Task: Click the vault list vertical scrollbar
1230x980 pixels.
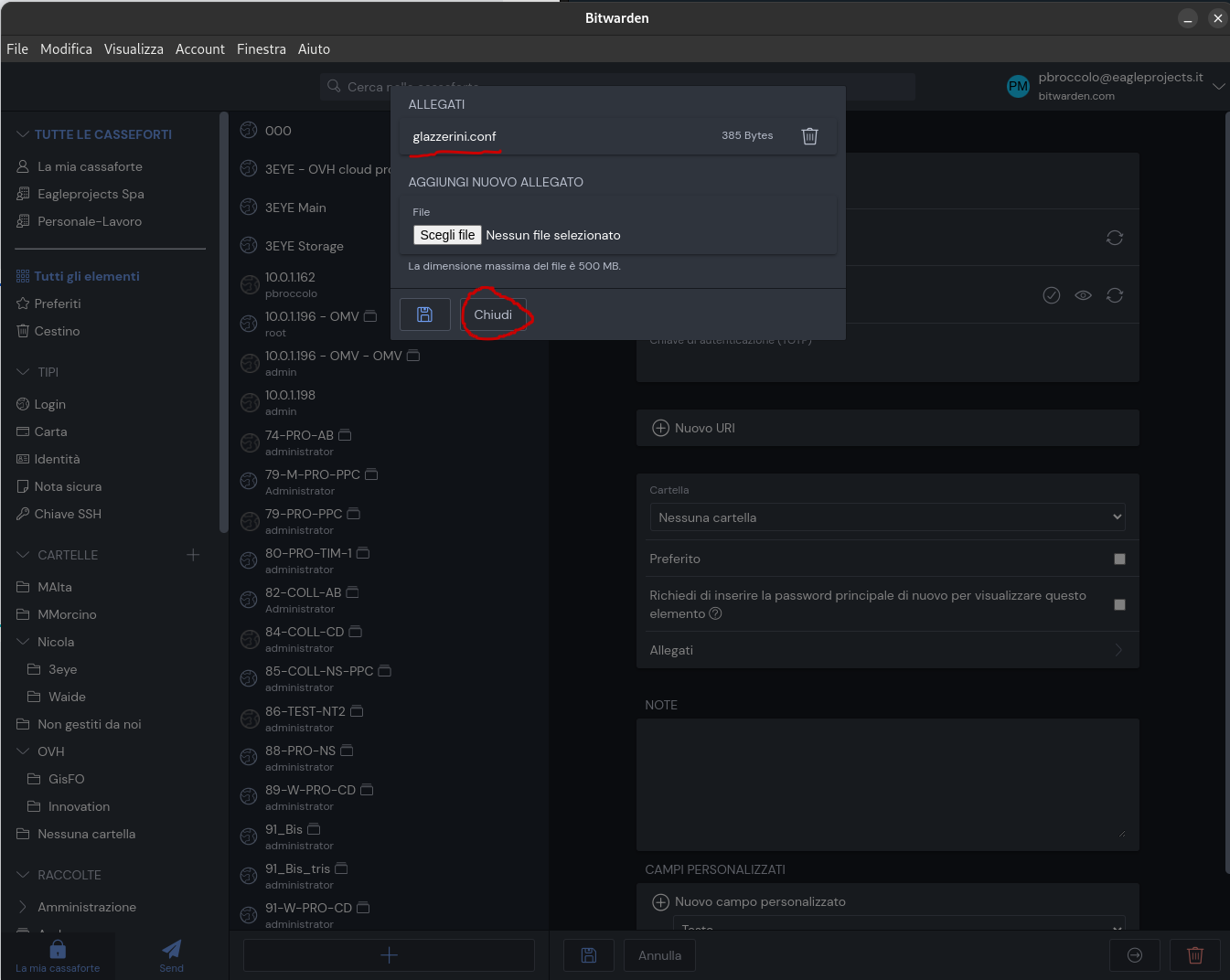Action: [x=223, y=320]
